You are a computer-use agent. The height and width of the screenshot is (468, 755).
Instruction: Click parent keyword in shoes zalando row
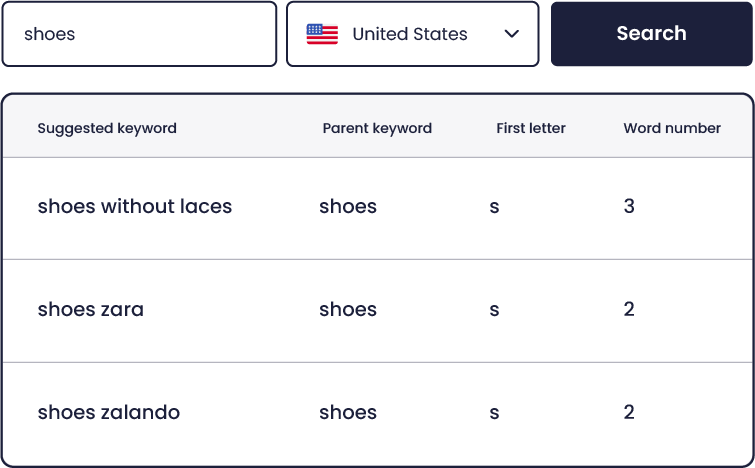[x=348, y=413]
